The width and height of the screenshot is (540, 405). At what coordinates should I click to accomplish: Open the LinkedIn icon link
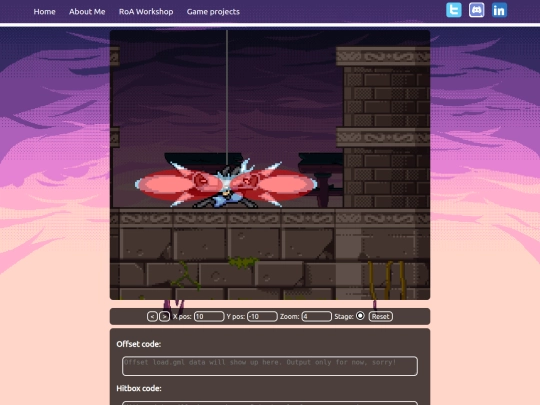coord(499,10)
